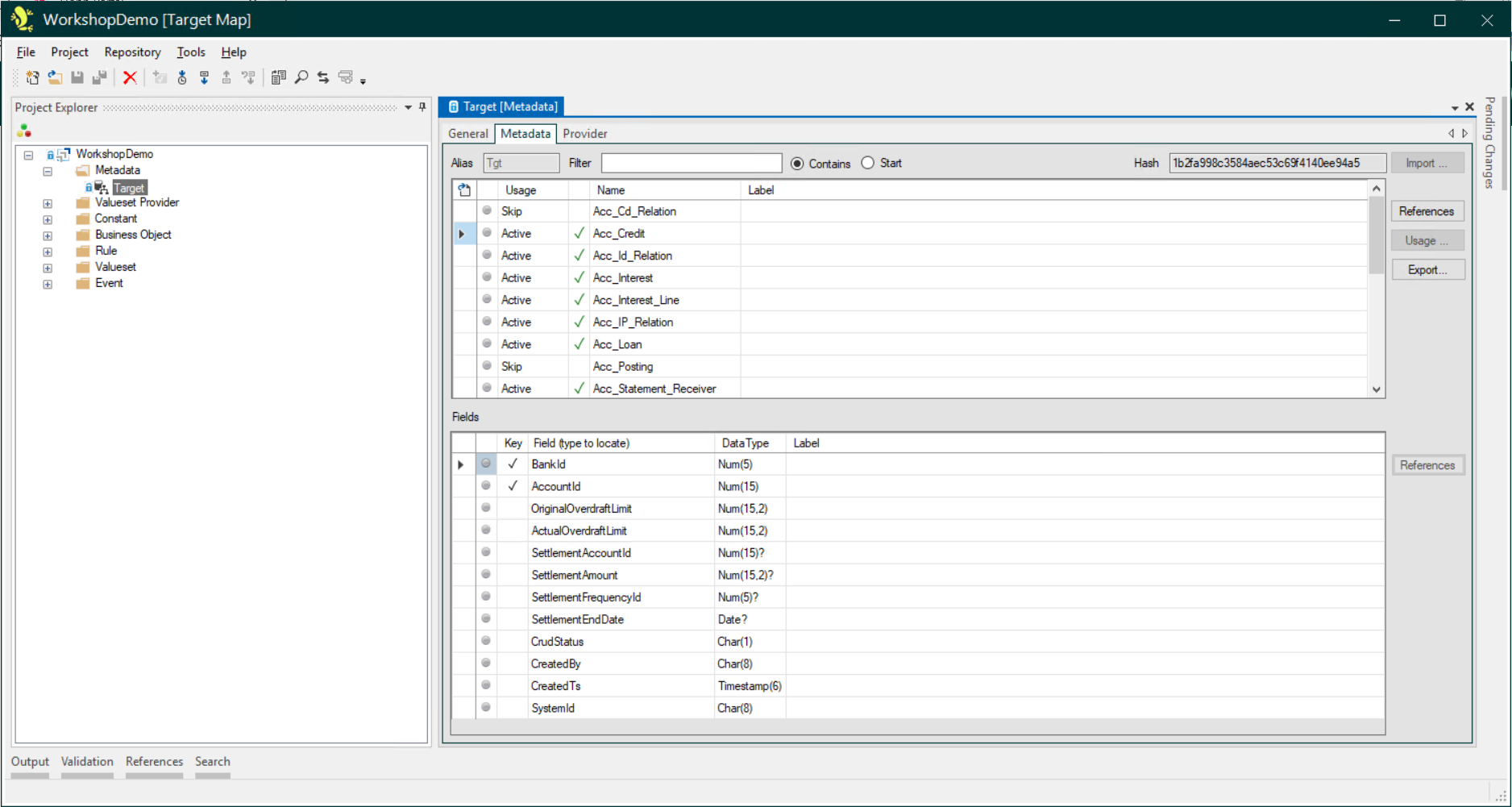Open a project from the toolbar
Screen dimensions: 1512x807
click(x=55, y=77)
